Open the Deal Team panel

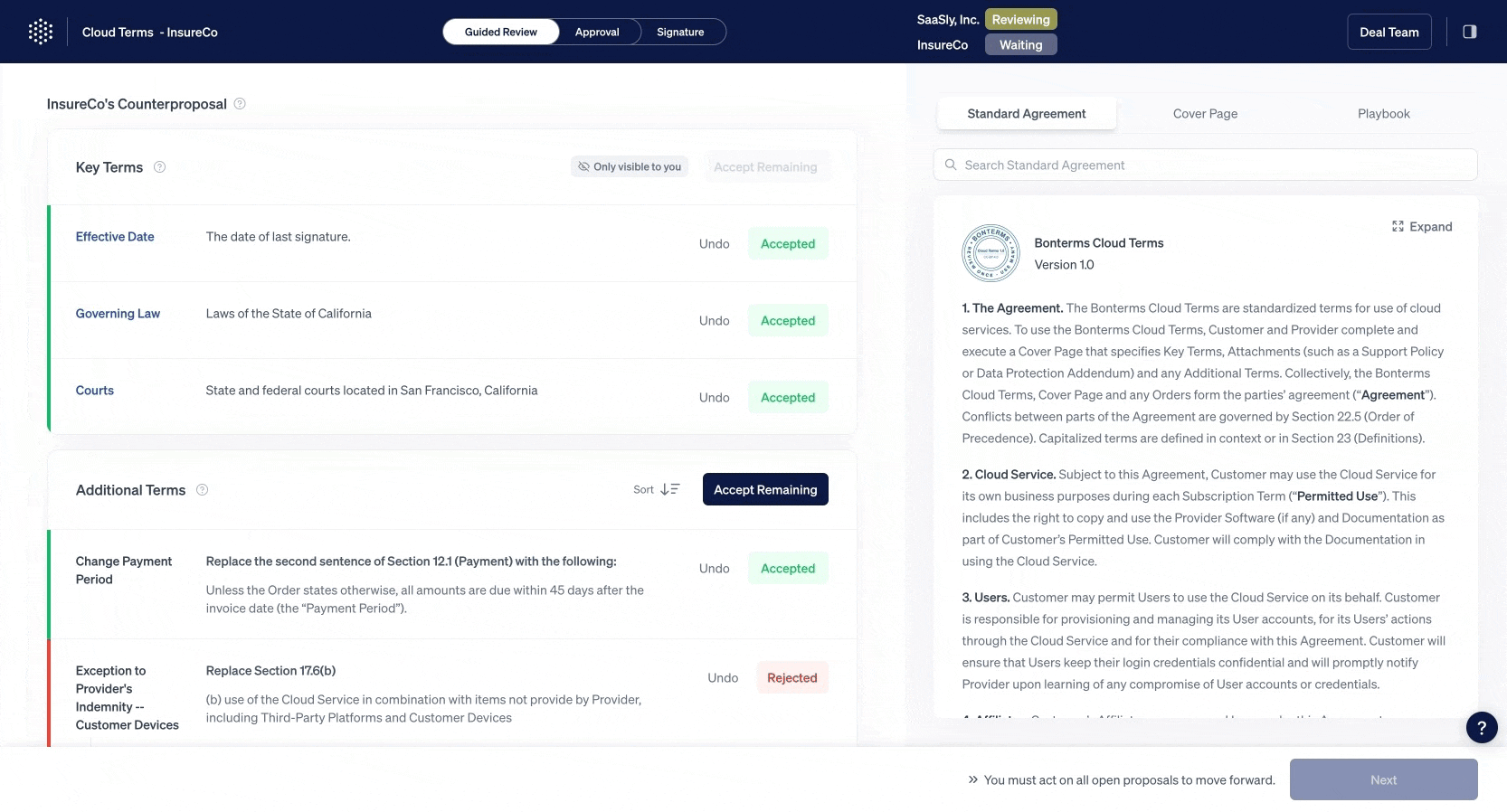[x=1389, y=32]
